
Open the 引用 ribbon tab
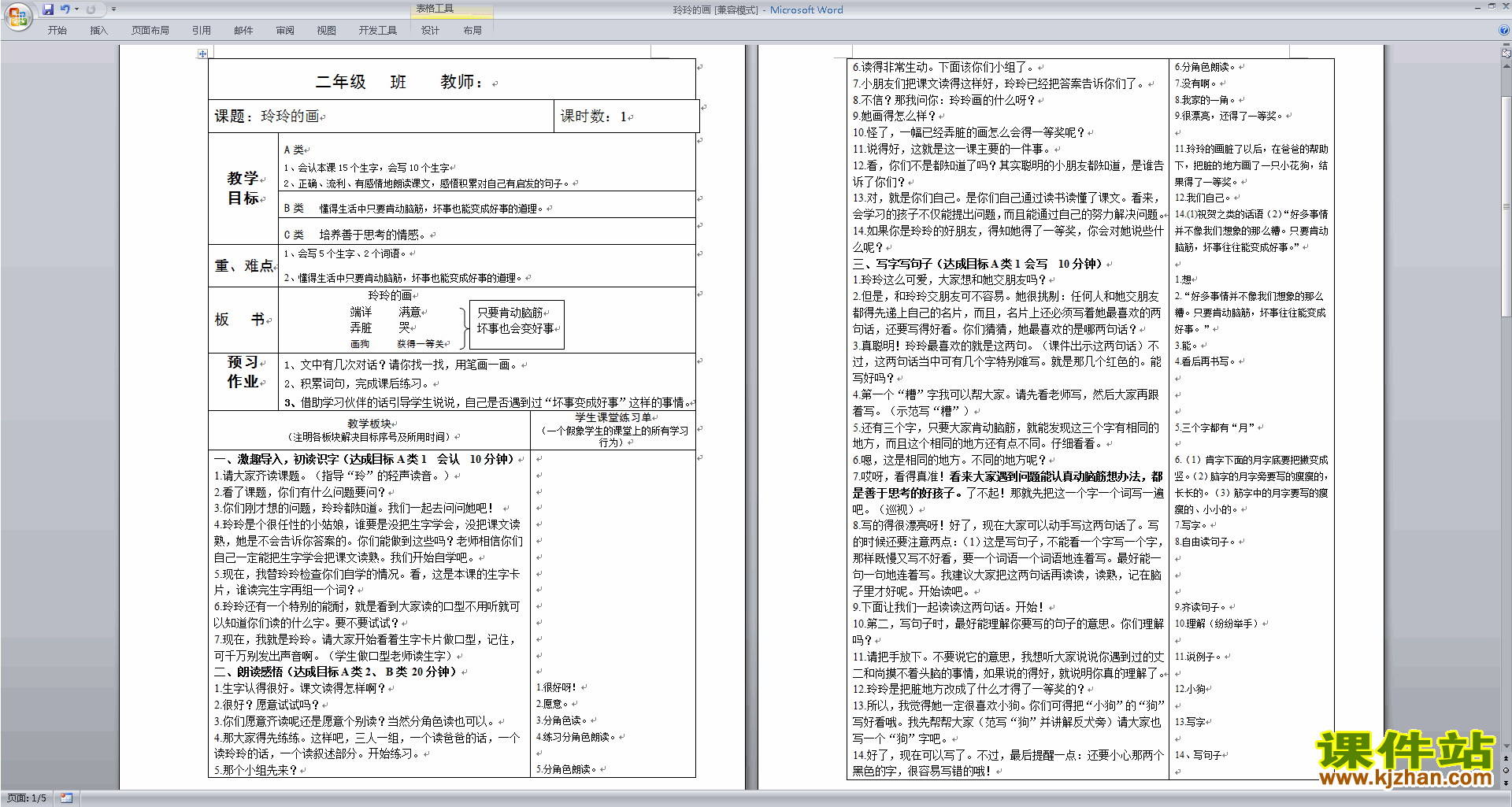point(202,31)
